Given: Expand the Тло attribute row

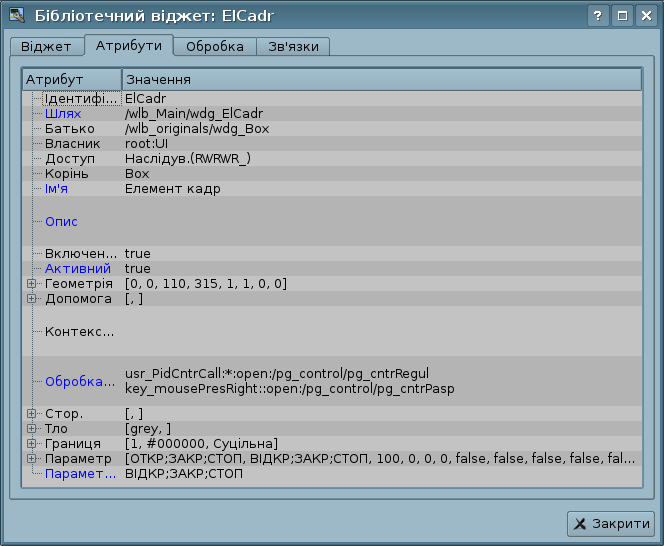Looking at the screenshot, I should point(32,428).
